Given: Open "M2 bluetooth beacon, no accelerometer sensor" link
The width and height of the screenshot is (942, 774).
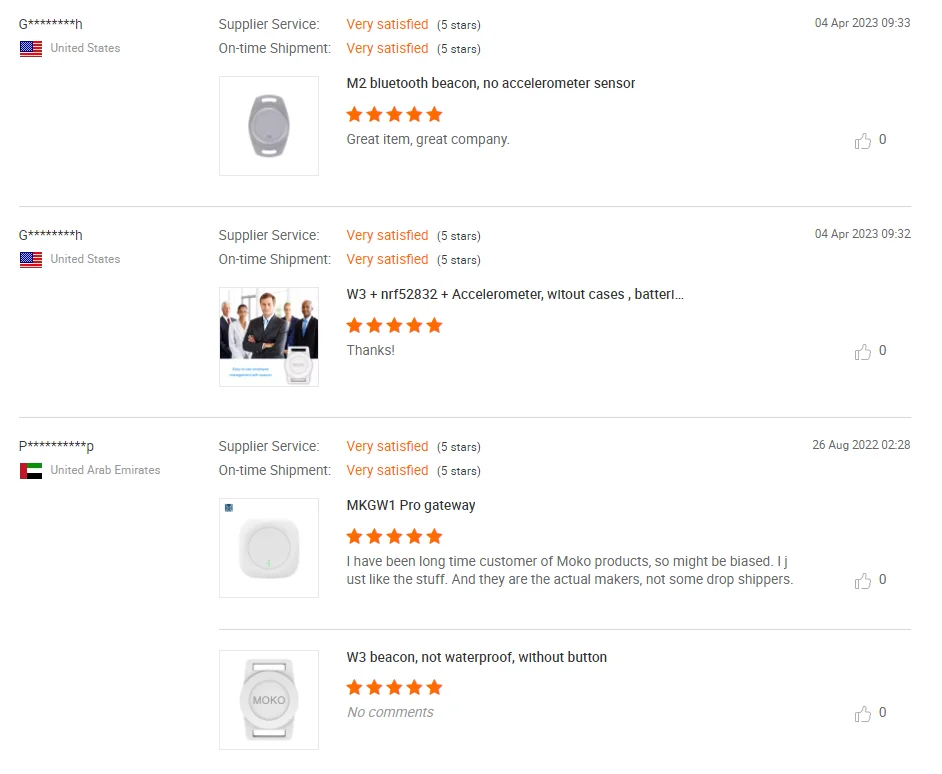Looking at the screenshot, I should (x=491, y=83).
